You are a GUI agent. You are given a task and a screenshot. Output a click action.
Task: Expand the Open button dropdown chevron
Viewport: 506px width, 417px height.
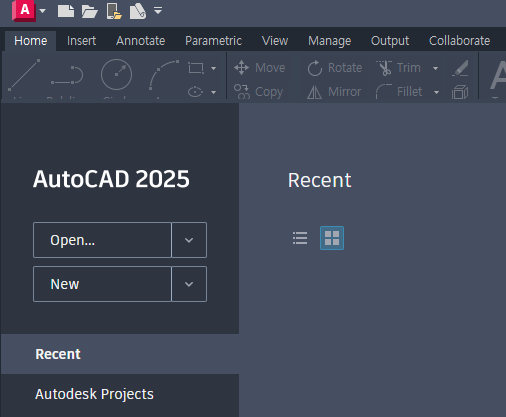pos(189,240)
